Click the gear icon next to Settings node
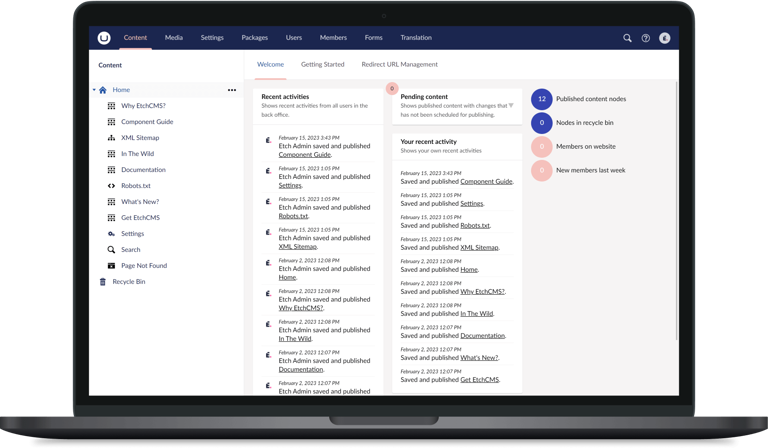 (x=111, y=234)
